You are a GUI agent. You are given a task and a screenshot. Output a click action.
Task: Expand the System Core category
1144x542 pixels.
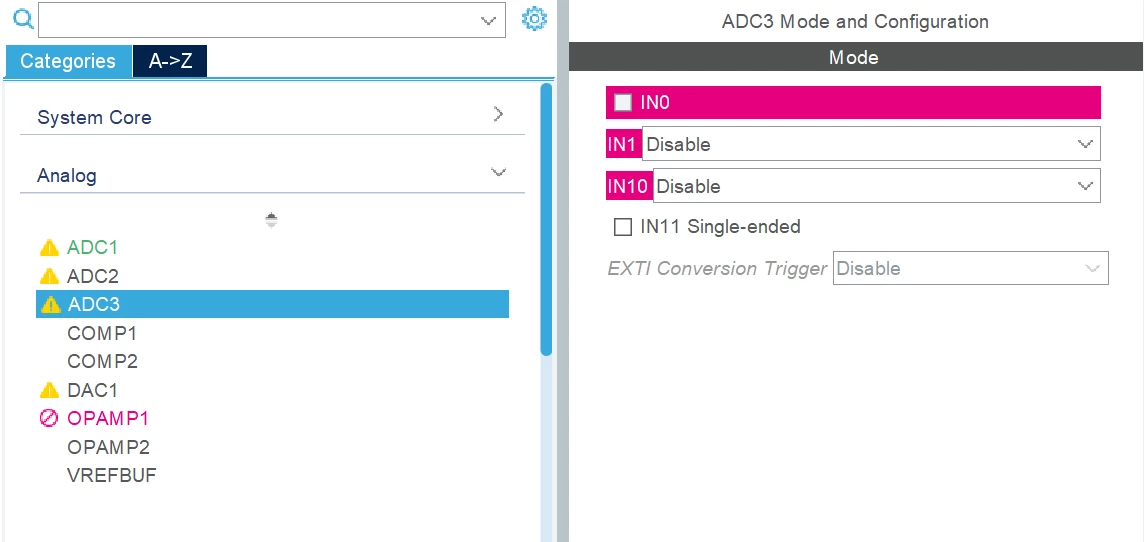point(272,117)
